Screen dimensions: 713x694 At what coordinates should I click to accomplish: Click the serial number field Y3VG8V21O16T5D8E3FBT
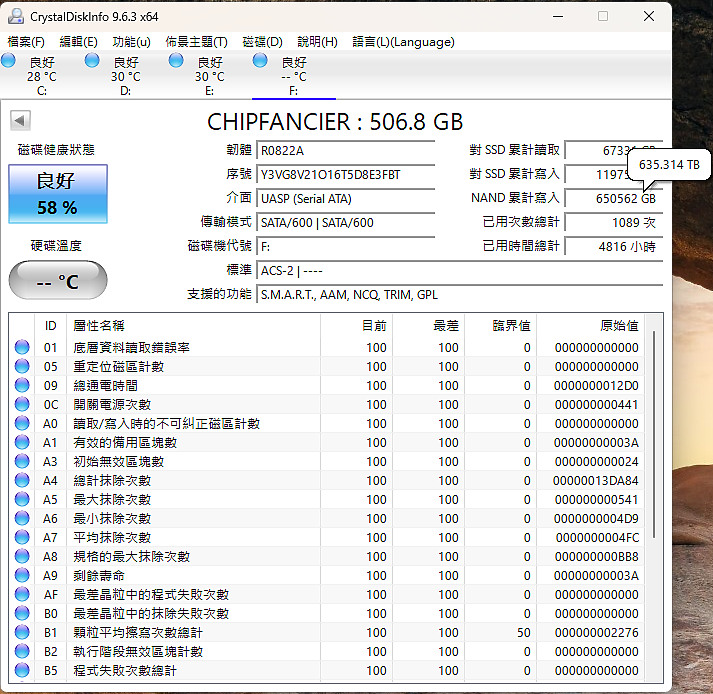[346, 175]
